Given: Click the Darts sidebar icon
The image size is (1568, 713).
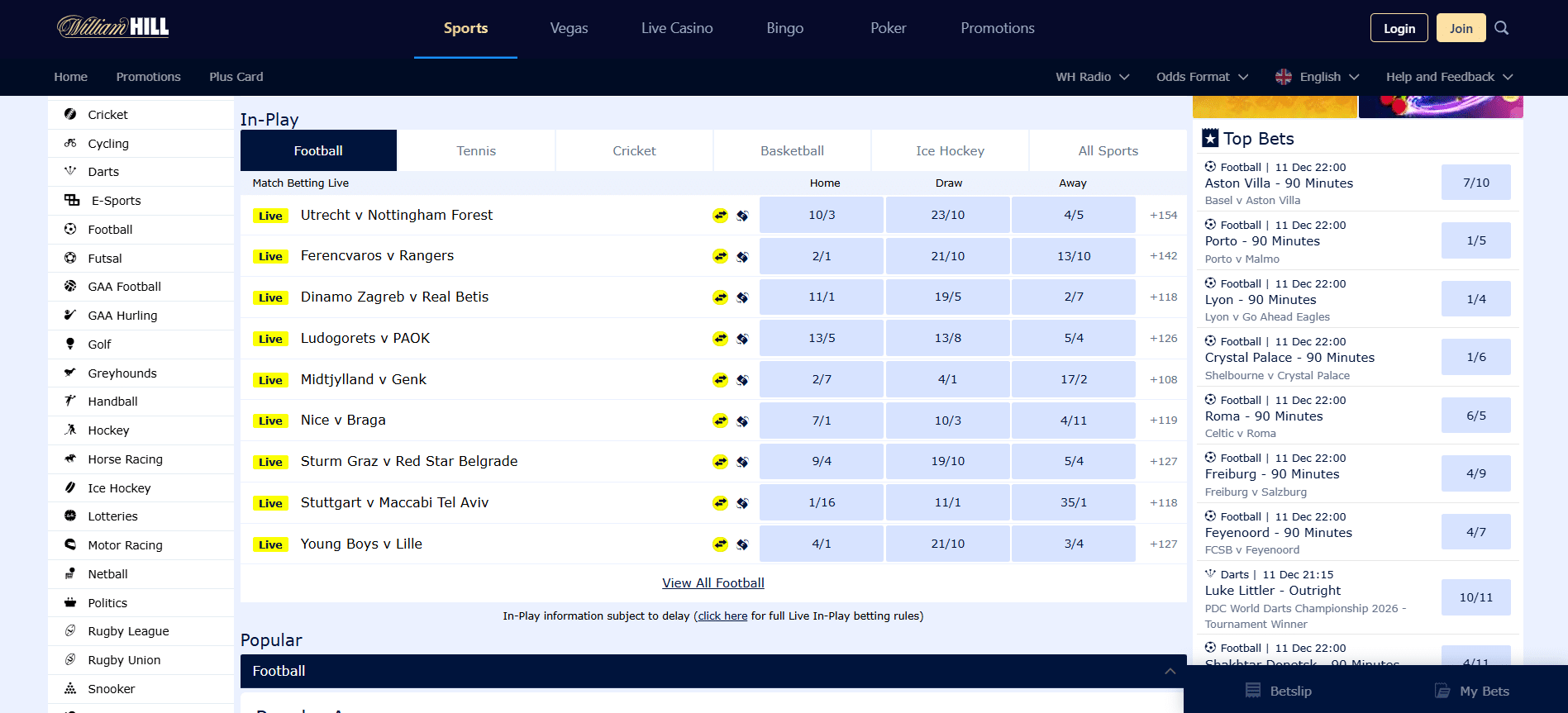Looking at the screenshot, I should (70, 171).
